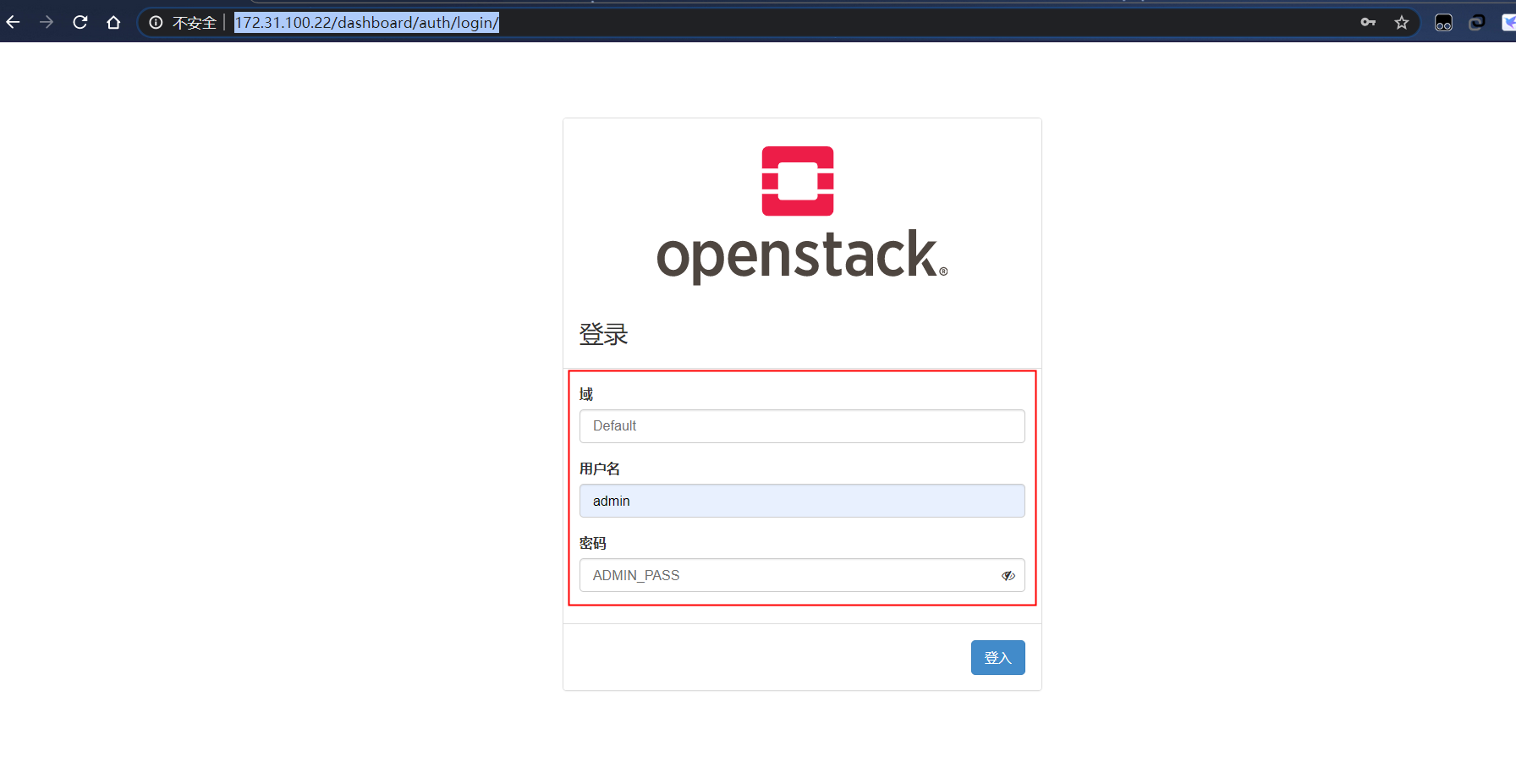This screenshot has height=784, width=1516.
Task: Select the address bar URL
Action: click(x=366, y=23)
